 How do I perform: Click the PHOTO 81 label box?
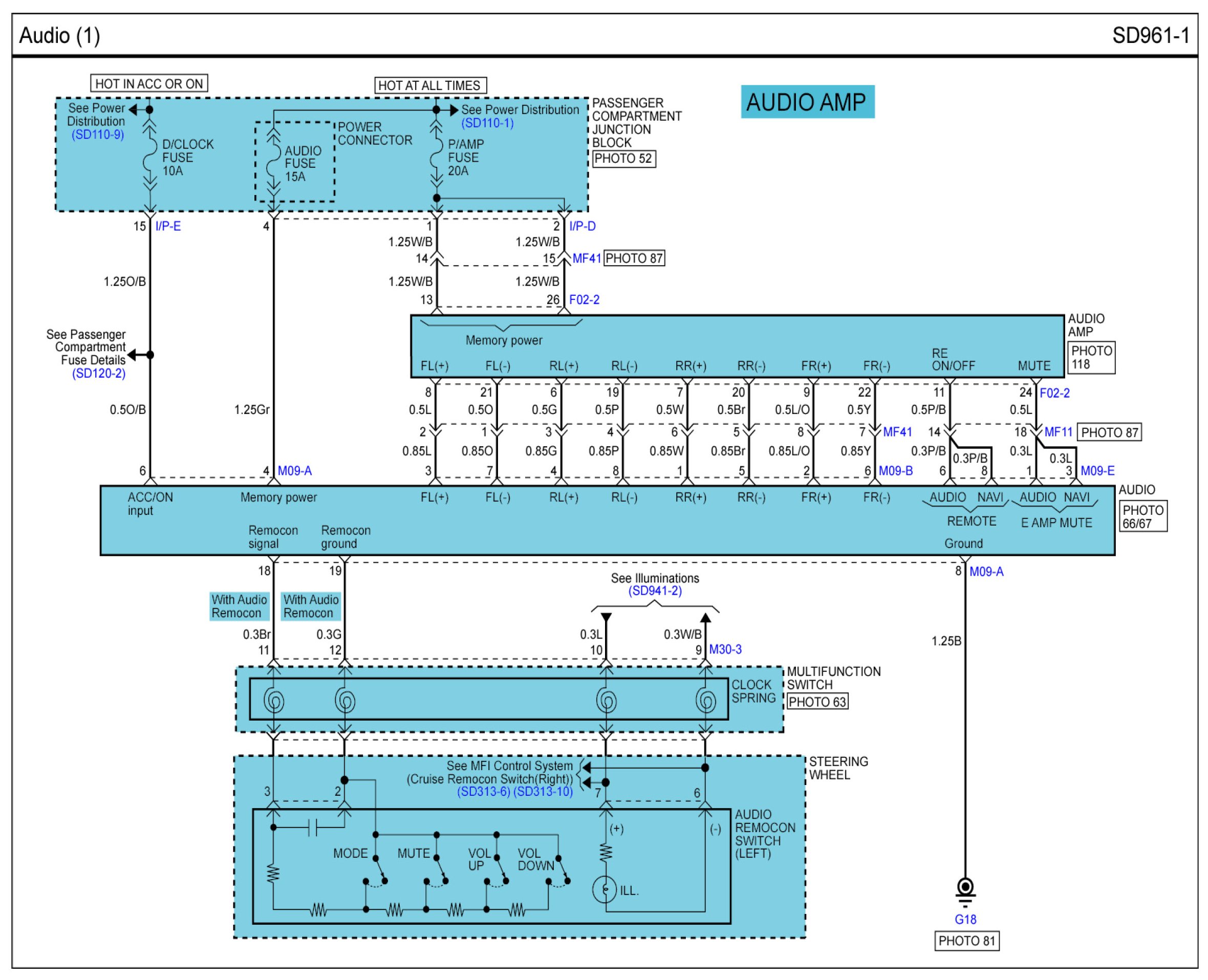pos(966,941)
